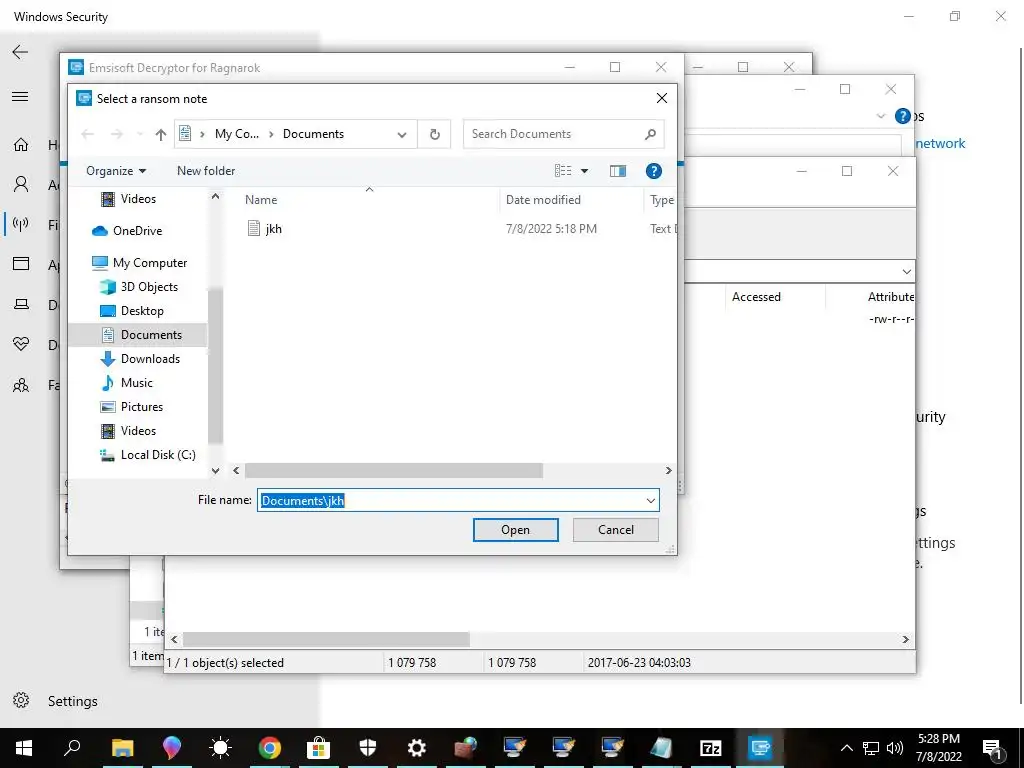Open the notification center icon
Viewport: 1024px width, 768px height.
(993, 748)
